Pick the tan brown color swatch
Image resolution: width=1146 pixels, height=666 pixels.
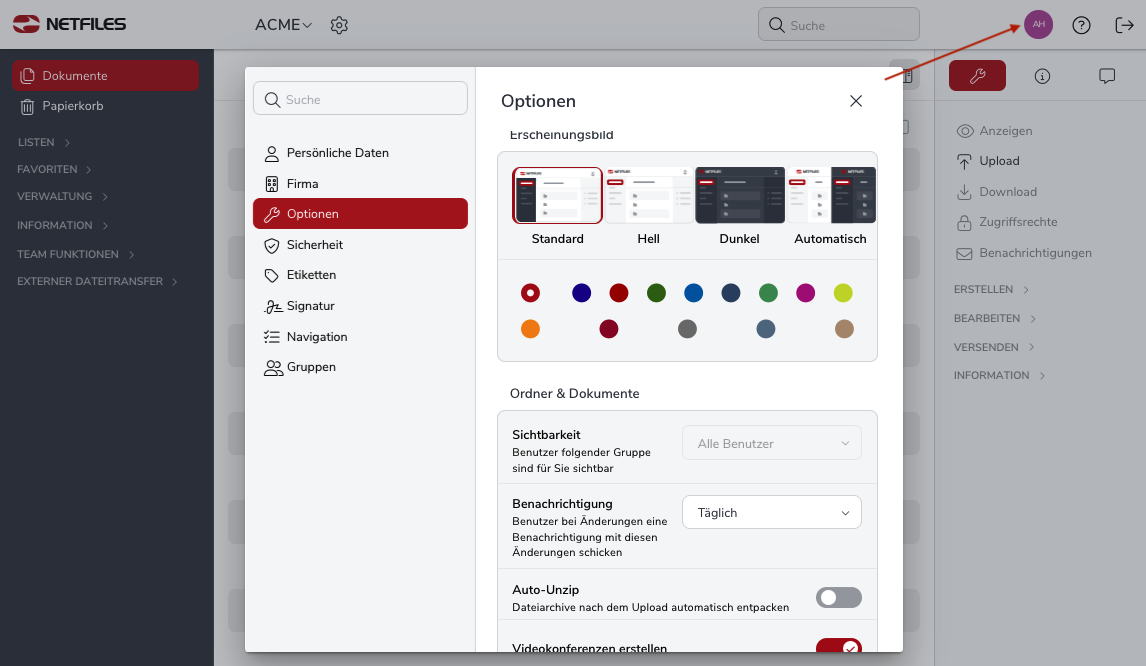pyautogui.click(x=844, y=329)
